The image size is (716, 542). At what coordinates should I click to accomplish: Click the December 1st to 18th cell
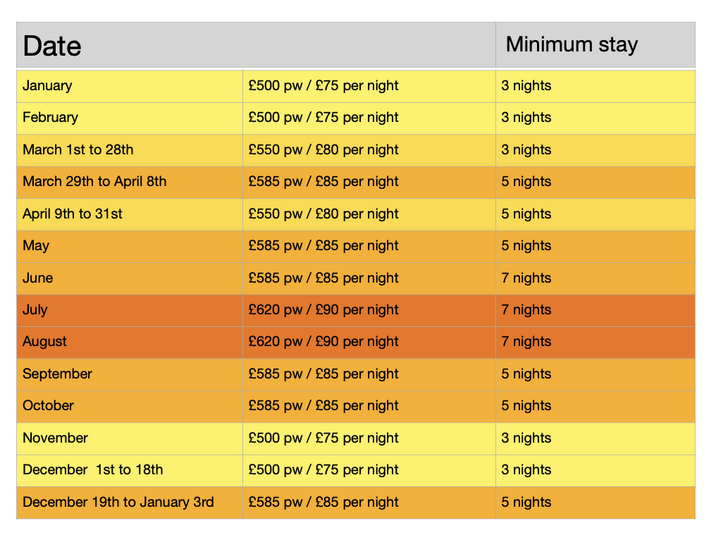point(93,470)
